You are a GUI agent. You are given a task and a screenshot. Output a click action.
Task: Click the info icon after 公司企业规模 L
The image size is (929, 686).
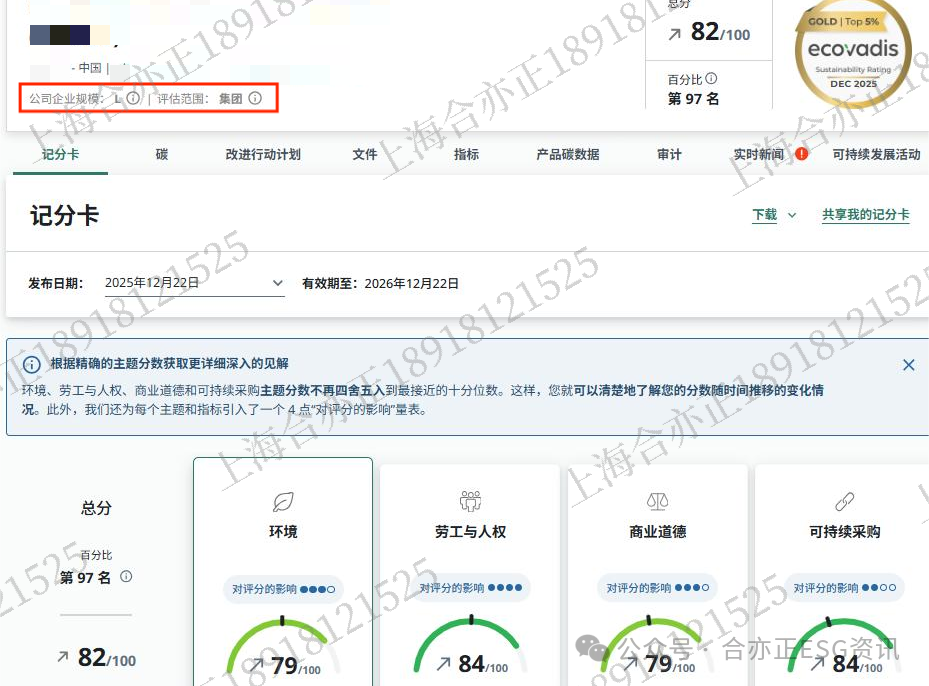tap(133, 98)
